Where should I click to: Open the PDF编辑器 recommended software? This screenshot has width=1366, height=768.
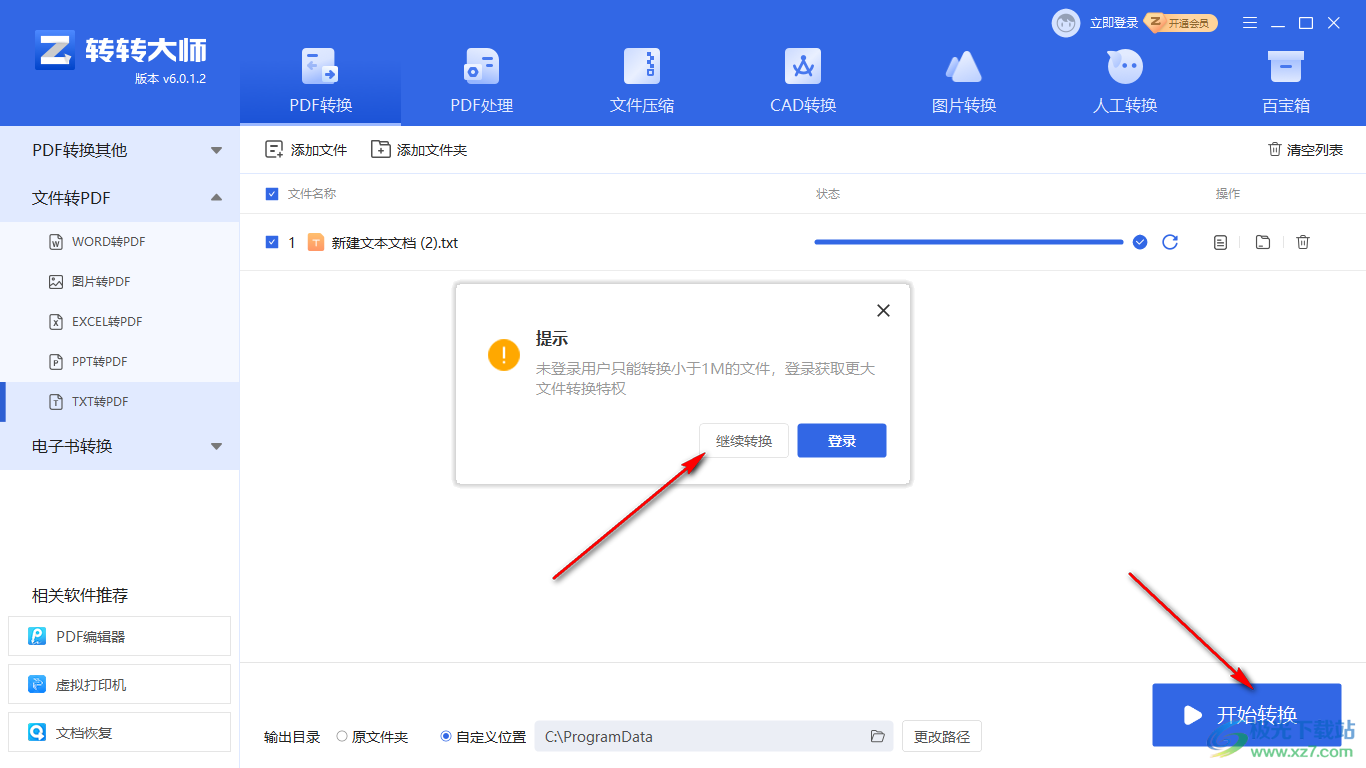(120, 636)
